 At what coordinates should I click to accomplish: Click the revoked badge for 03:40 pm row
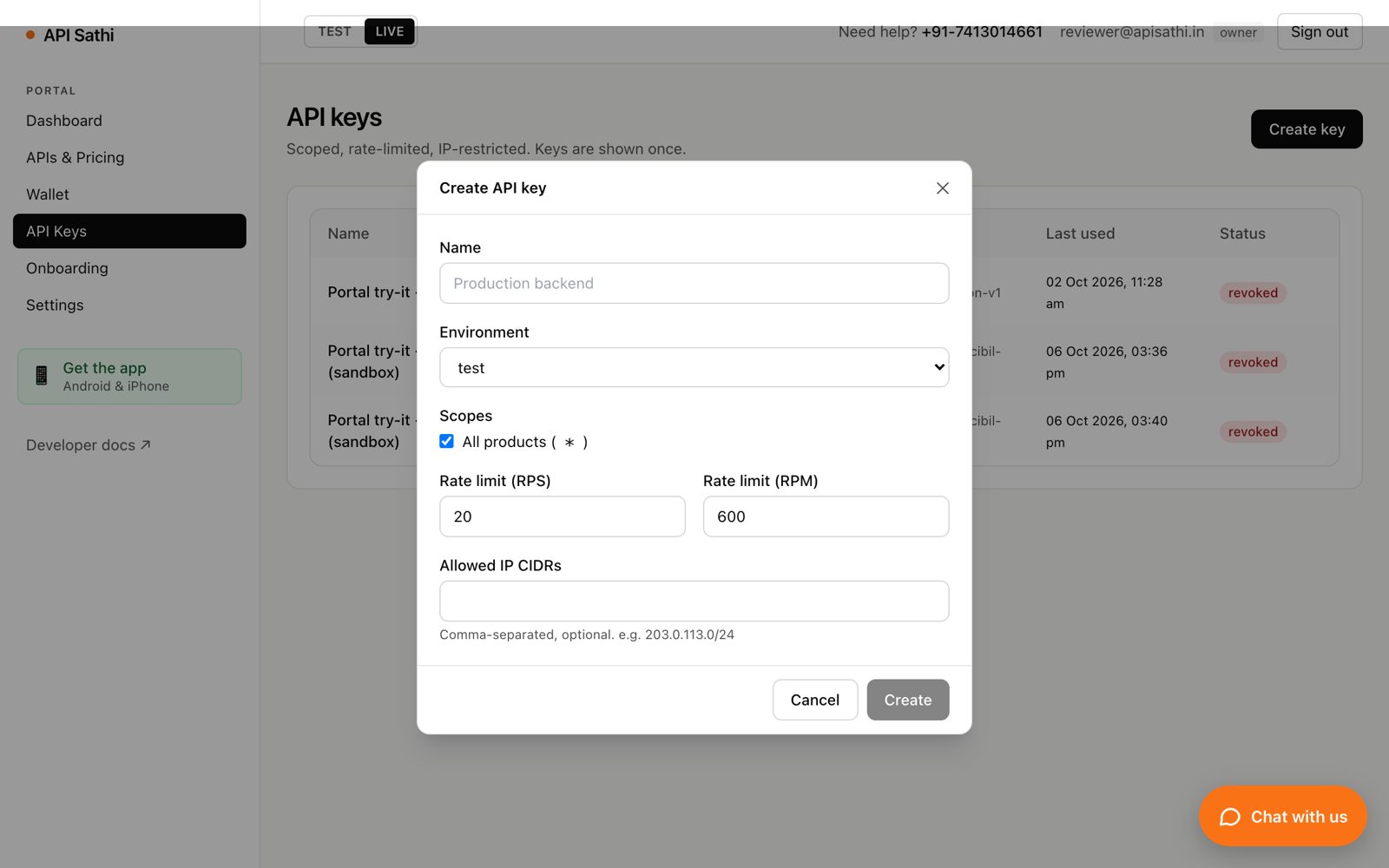(1253, 431)
